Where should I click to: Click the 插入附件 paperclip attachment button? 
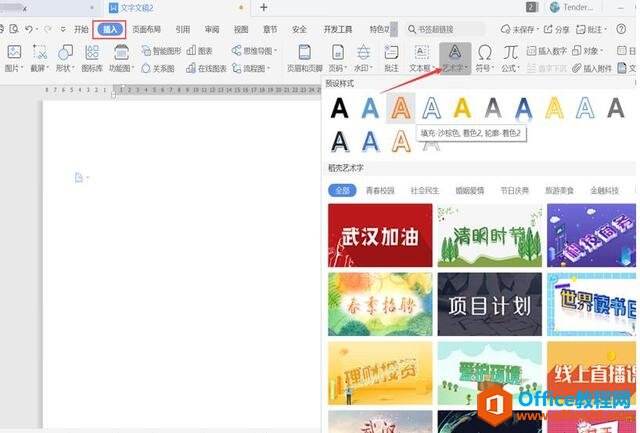tap(592, 68)
